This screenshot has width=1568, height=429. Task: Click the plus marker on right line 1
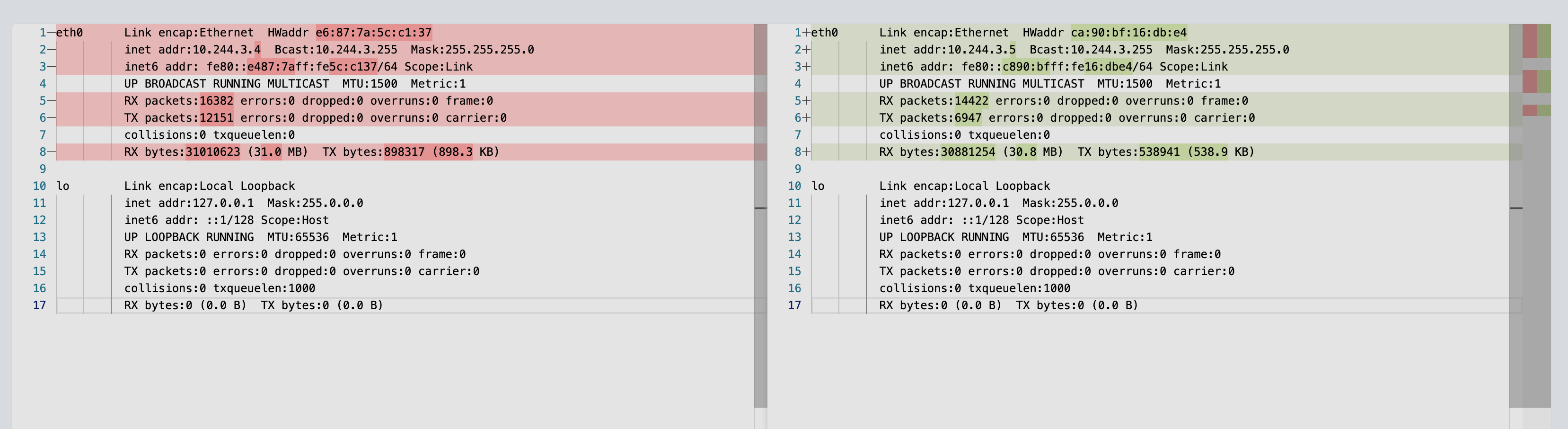806,33
